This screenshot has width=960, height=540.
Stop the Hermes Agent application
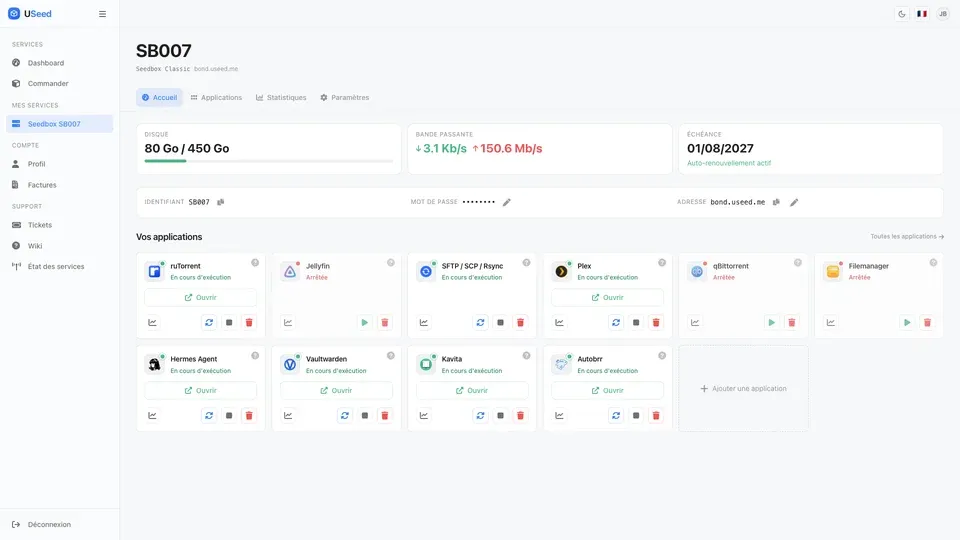229,416
